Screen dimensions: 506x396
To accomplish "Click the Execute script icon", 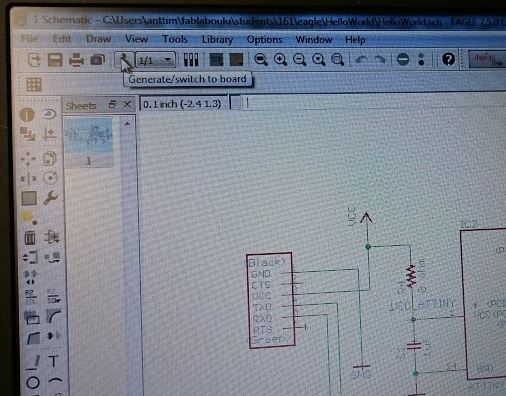I will click(216, 60).
